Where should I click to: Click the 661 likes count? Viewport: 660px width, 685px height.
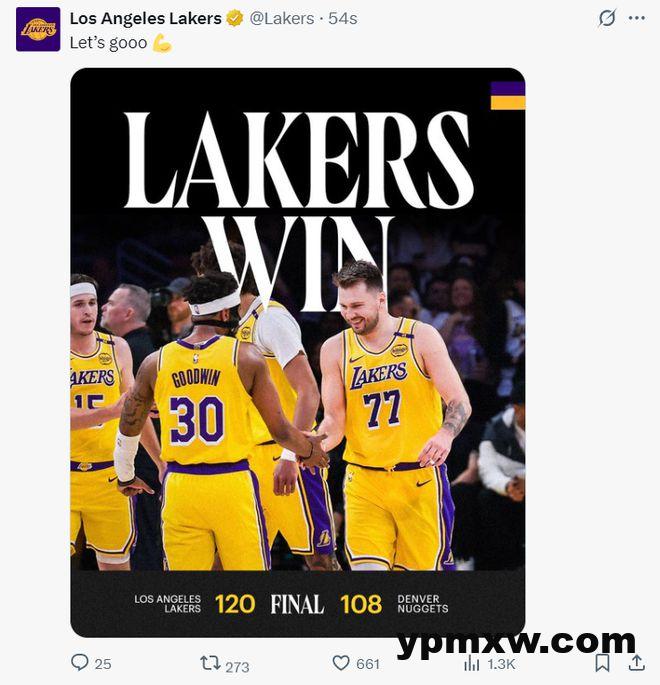(x=368, y=664)
